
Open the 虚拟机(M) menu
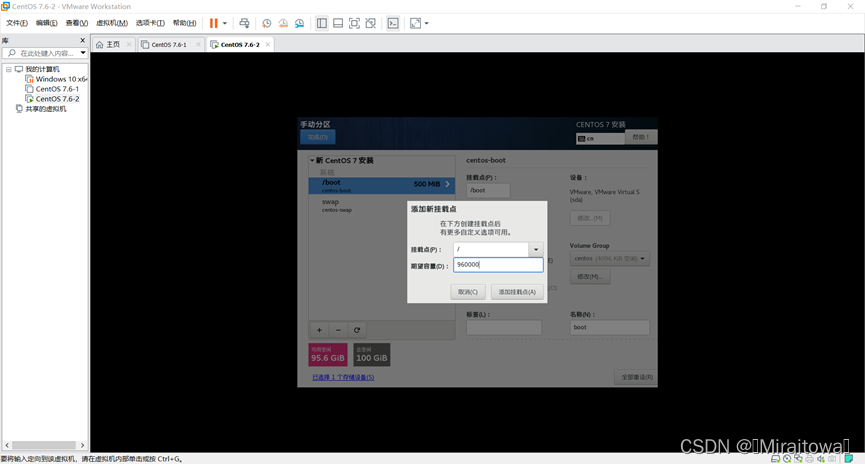click(112, 23)
